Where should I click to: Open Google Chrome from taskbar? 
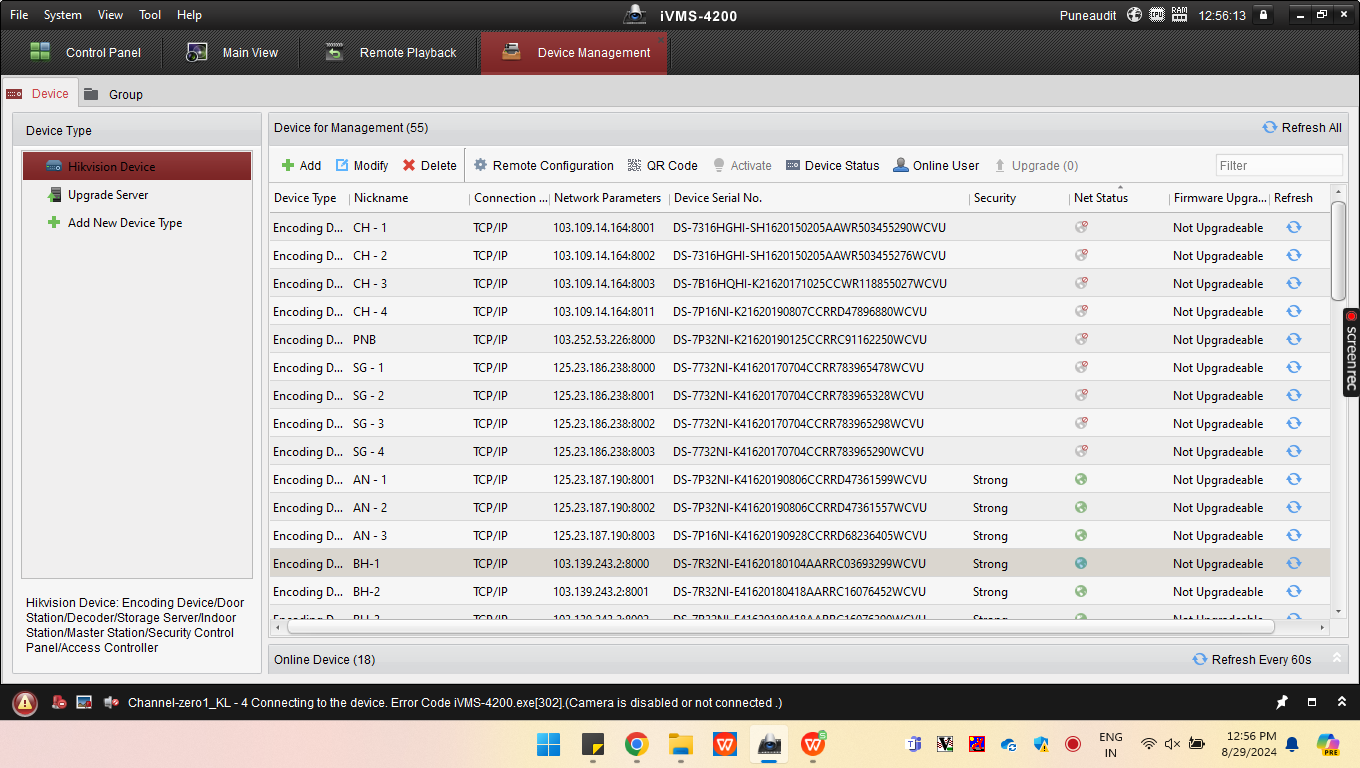636,744
